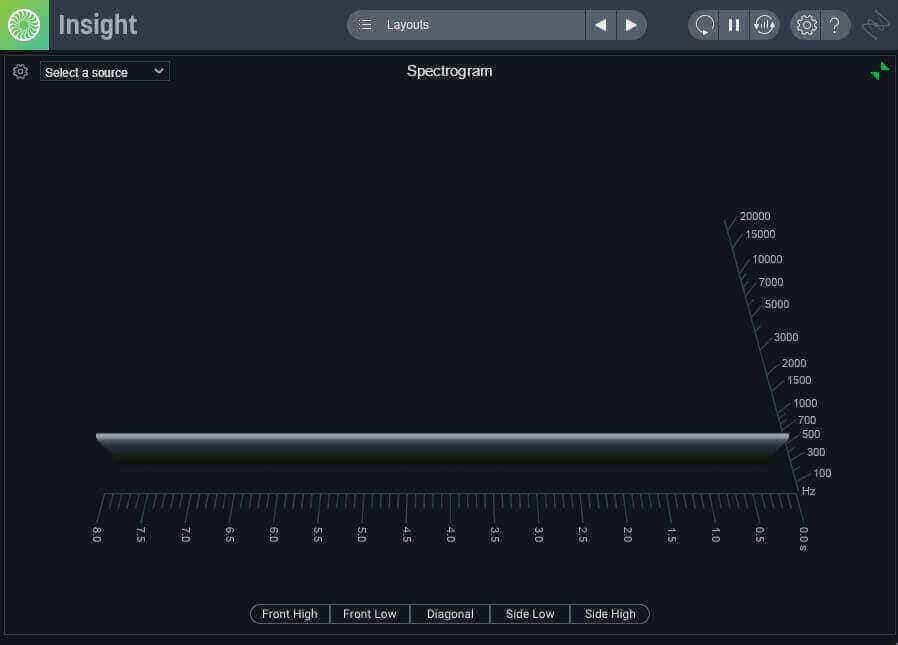
Task: Switch to Diagonal view
Action: [450, 613]
